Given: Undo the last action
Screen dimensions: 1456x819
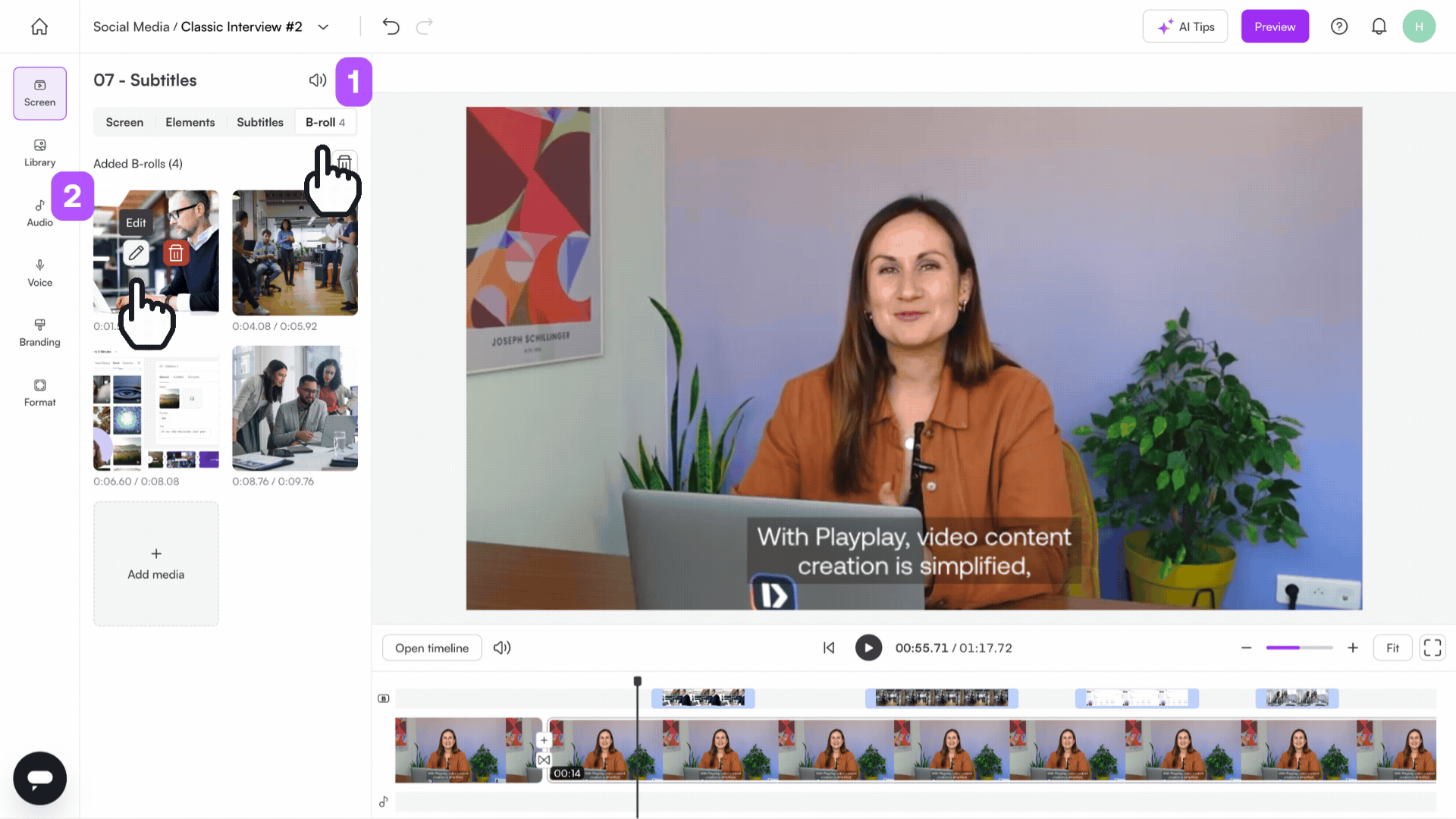Looking at the screenshot, I should (x=391, y=27).
